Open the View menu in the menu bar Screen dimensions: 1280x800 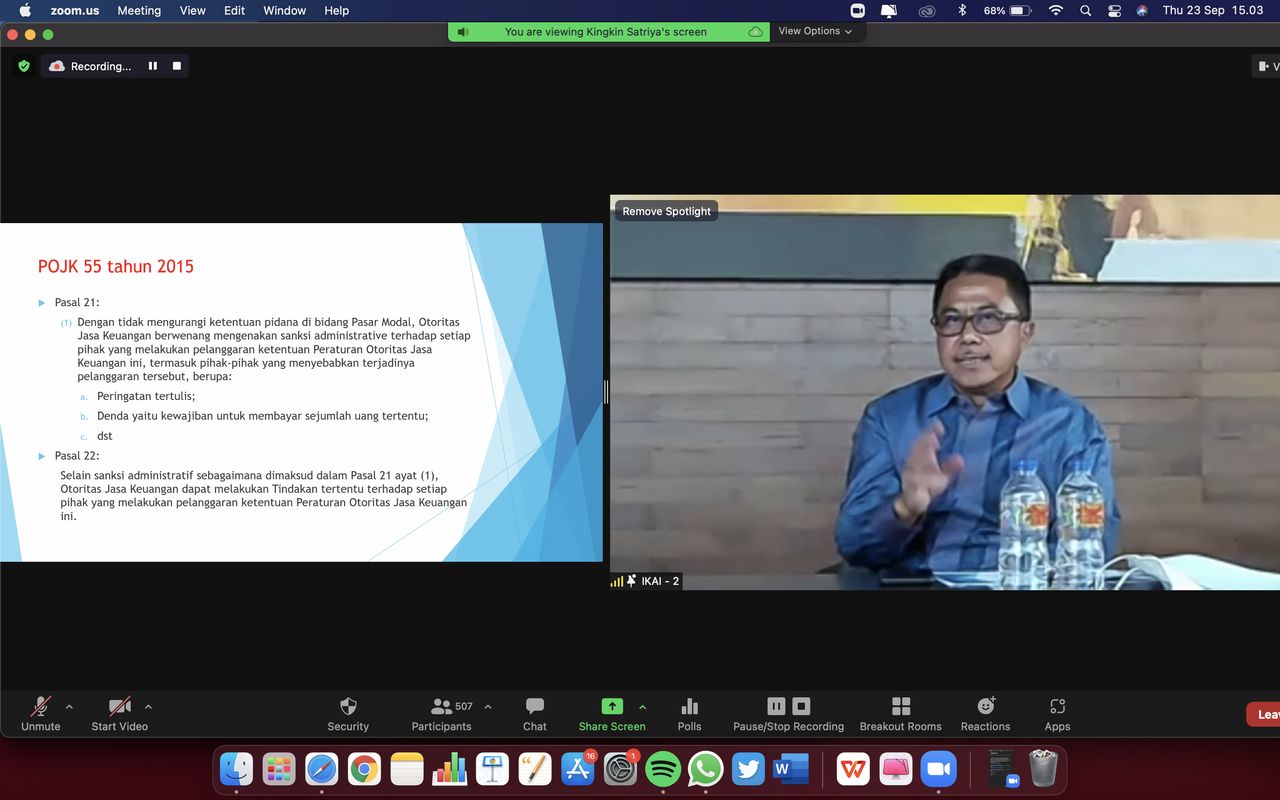pos(193,10)
